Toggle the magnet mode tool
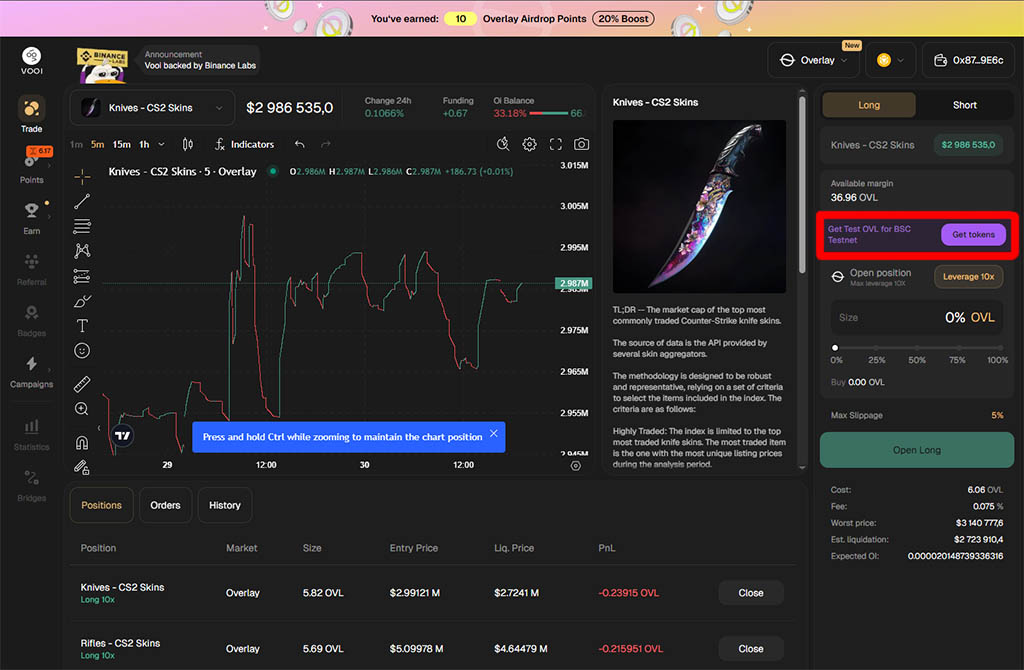 tap(82, 443)
